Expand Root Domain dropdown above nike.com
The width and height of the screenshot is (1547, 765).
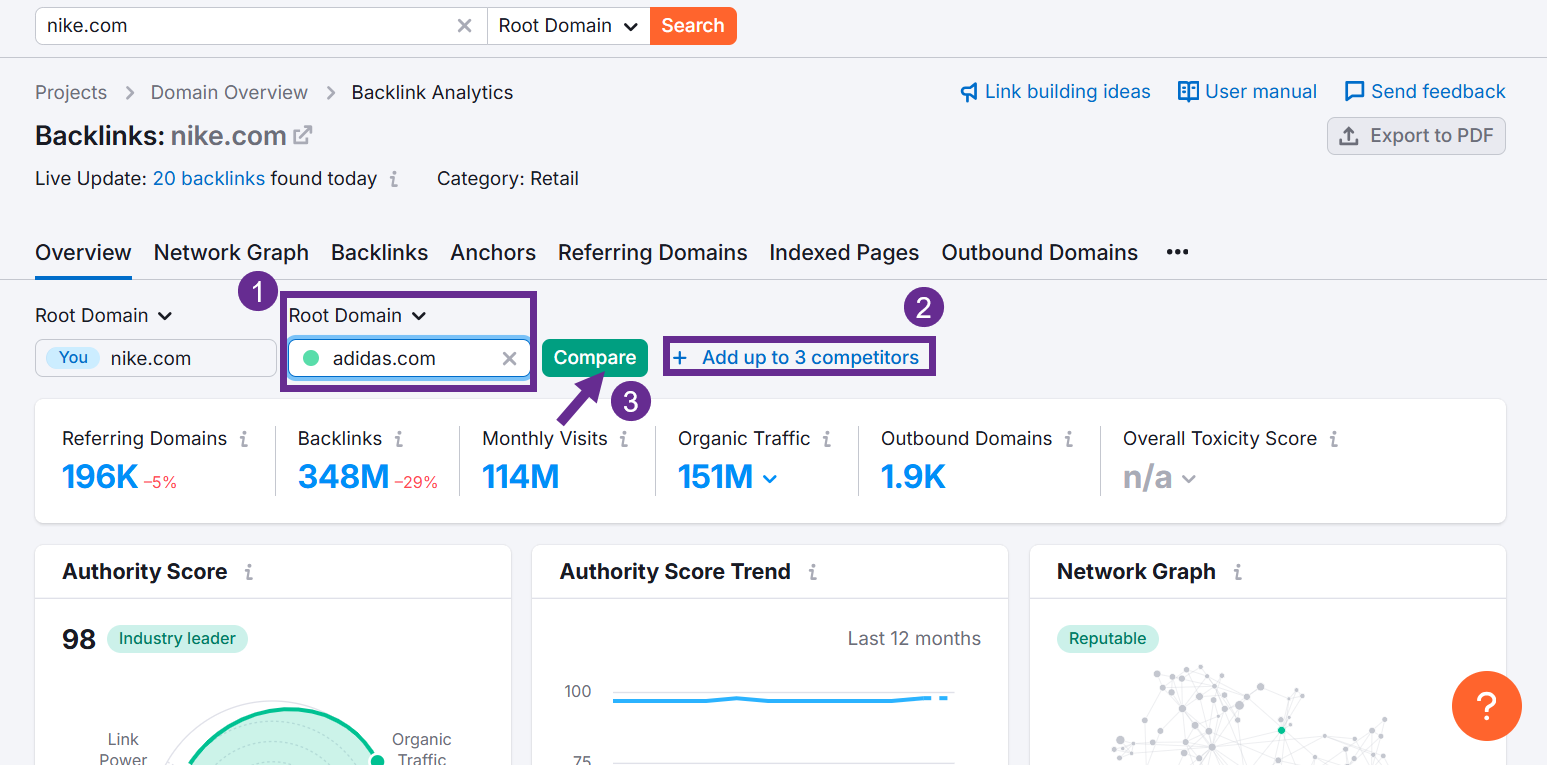pos(104,315)
